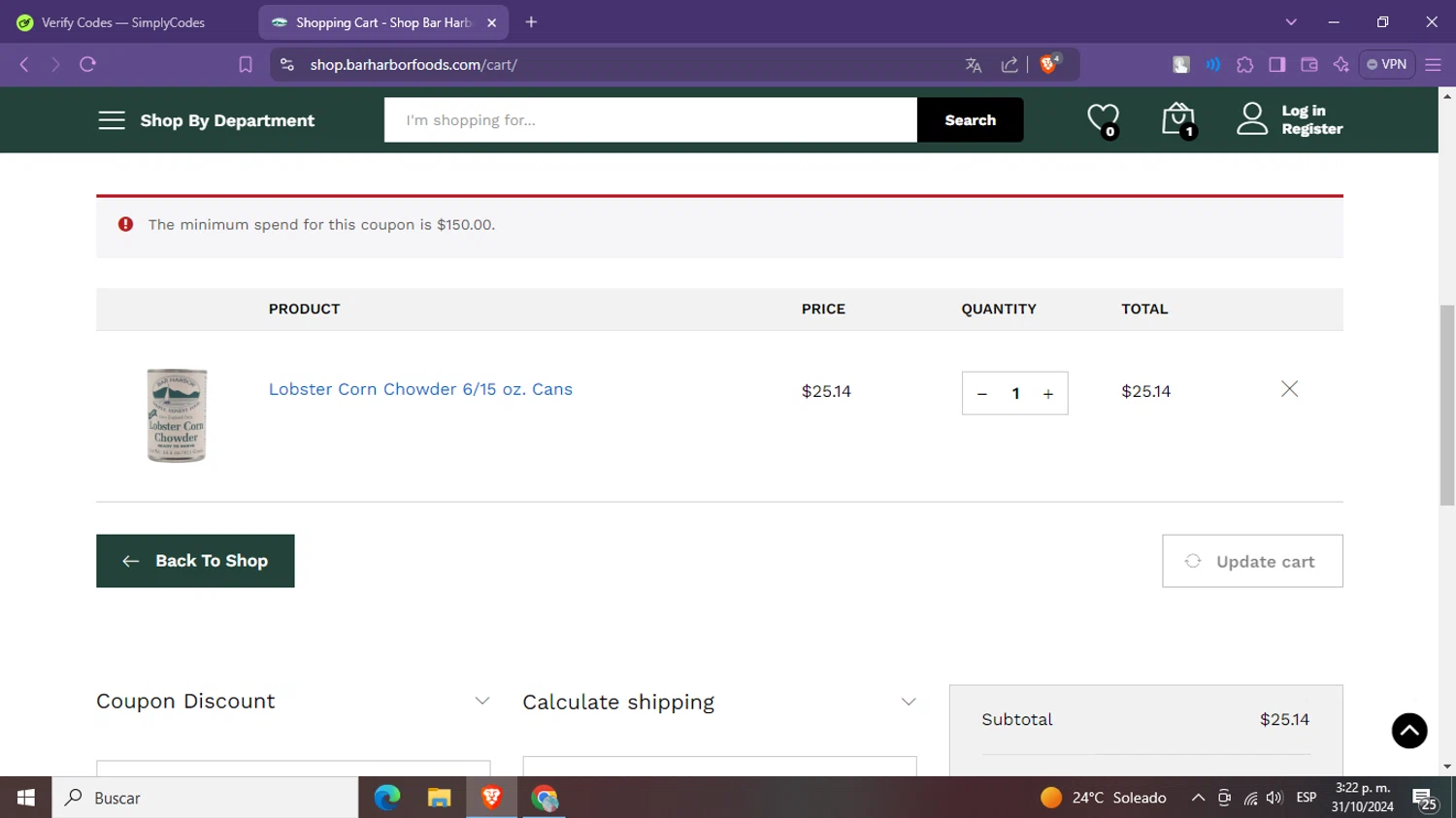Open the Shop By Department hamburger menu
The width and height of the screenshot is (1456, 818).
click(112, 120)
